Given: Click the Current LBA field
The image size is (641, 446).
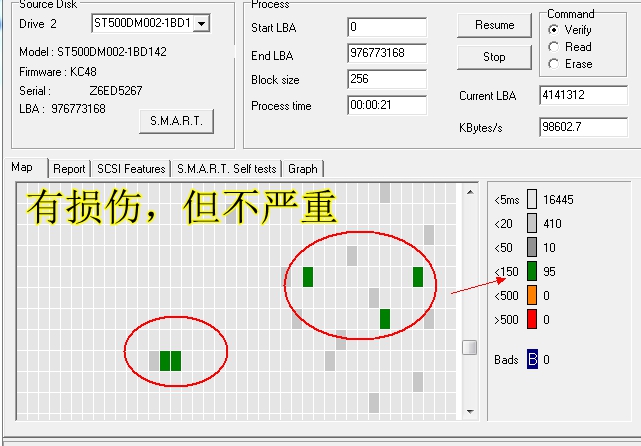Looking at the screenshot, I should point(583,95).
